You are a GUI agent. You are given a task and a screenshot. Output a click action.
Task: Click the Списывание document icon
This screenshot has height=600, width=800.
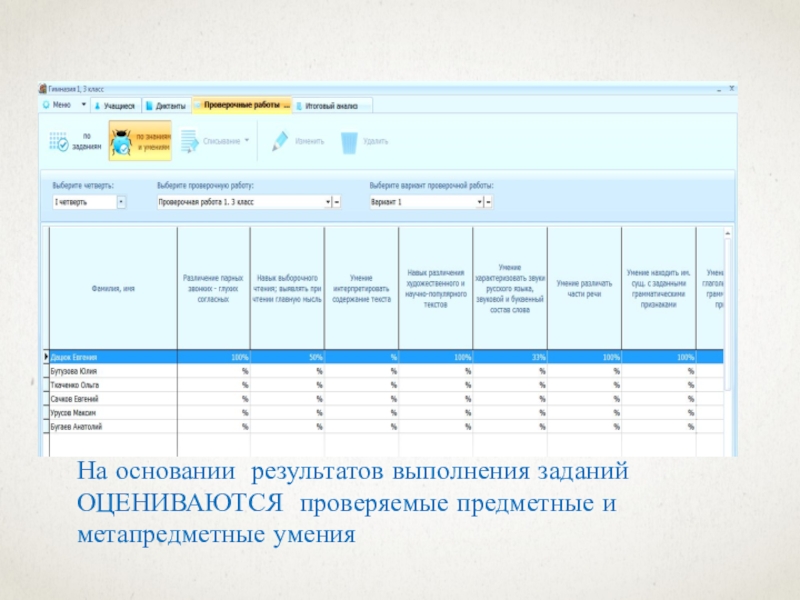point(189,141)
